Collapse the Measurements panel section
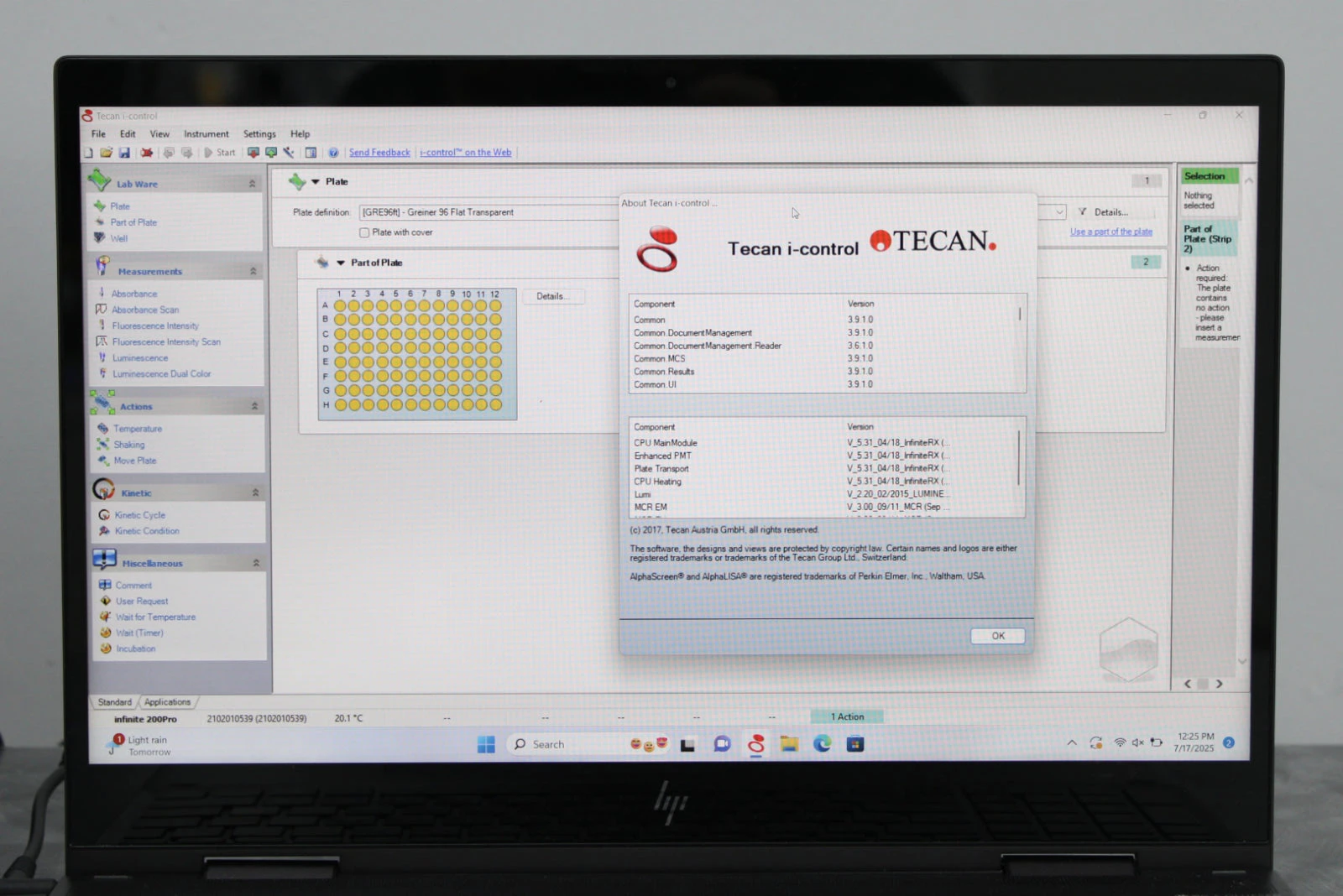 (253, 271)
